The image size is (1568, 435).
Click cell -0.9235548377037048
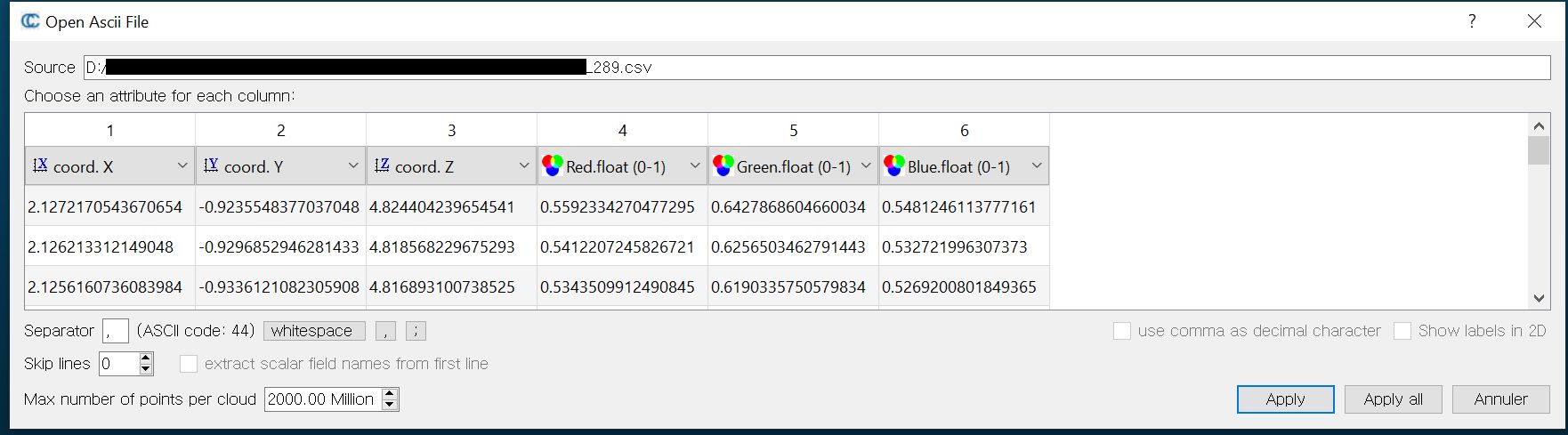281,206
